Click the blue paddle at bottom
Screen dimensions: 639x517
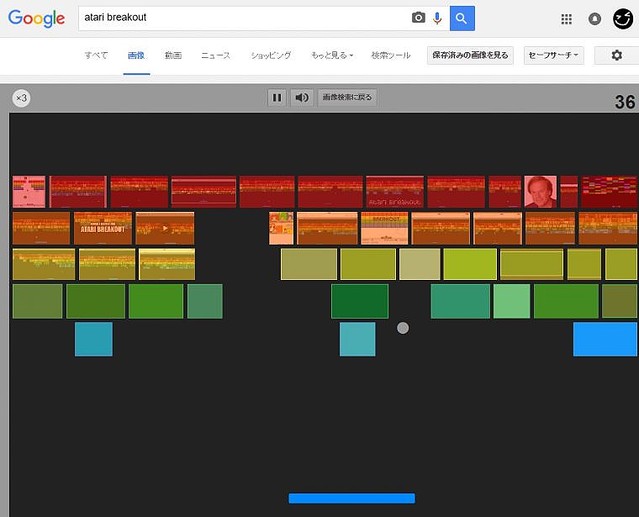(x=351, y=498)
